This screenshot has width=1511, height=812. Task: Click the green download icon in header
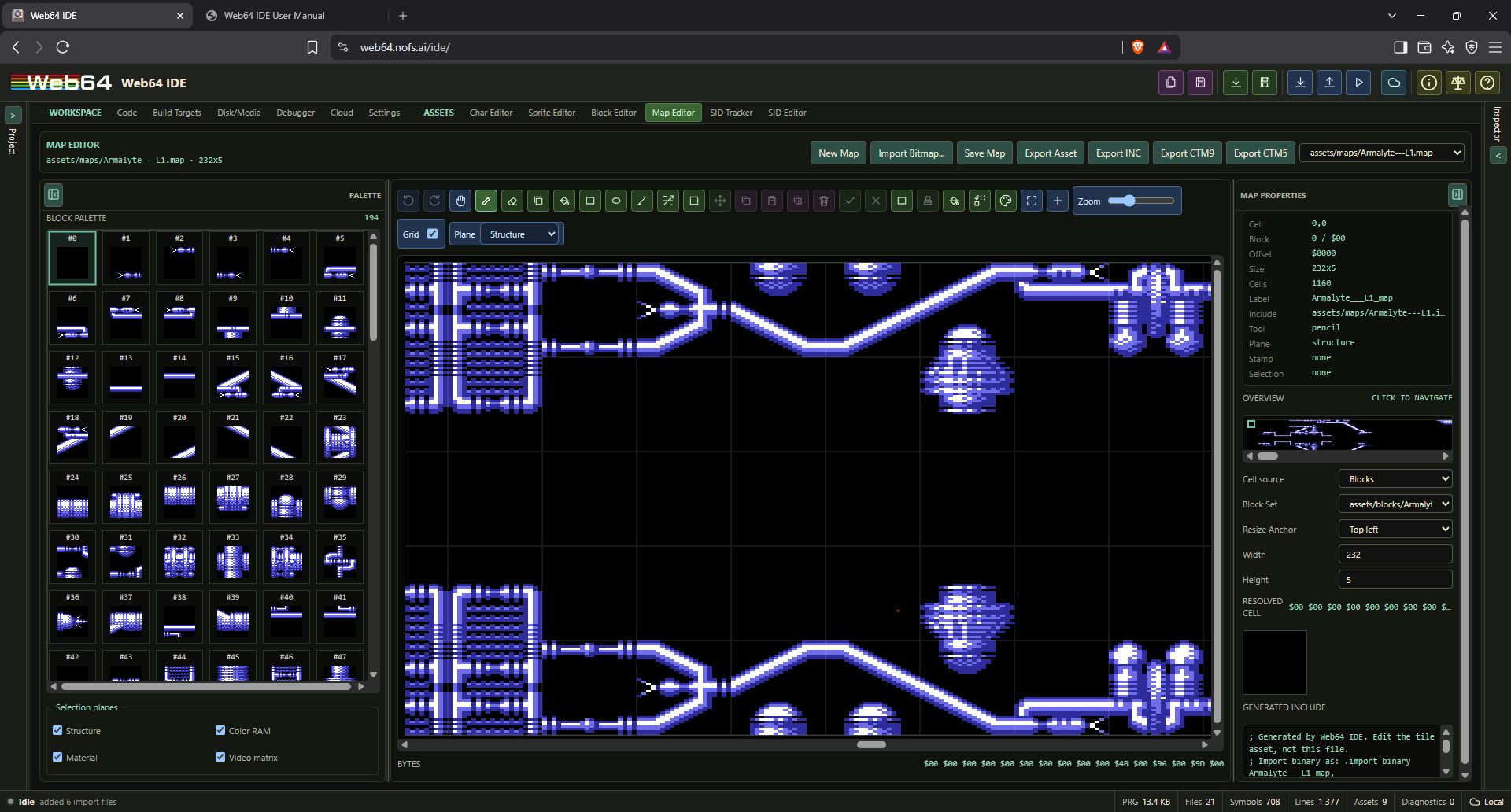(x=1236, y=83)
